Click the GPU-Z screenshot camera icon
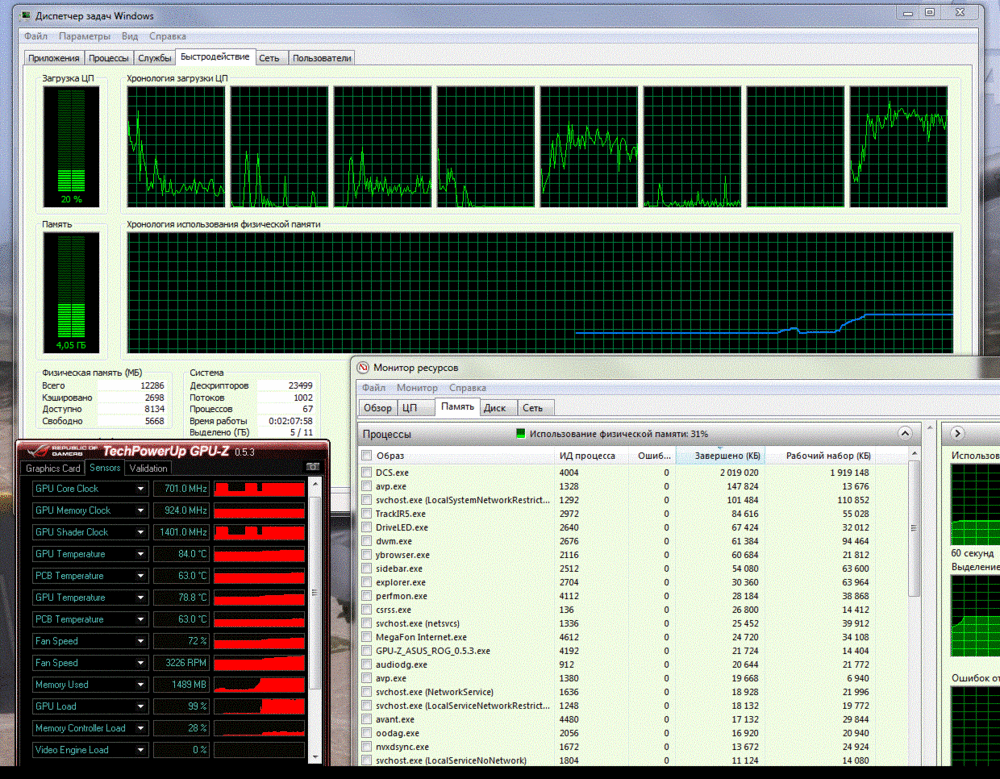This screenshot has width=1000, height=779. click(312, 468)
